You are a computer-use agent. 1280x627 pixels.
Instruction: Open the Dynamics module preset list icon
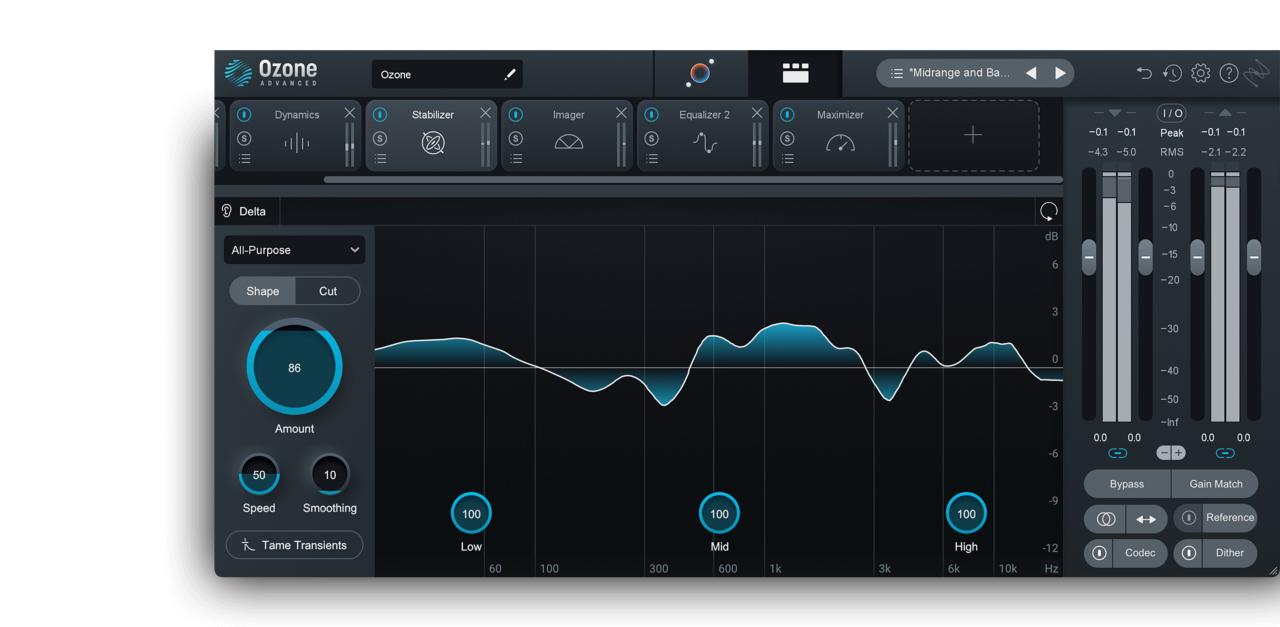(244, 158)
